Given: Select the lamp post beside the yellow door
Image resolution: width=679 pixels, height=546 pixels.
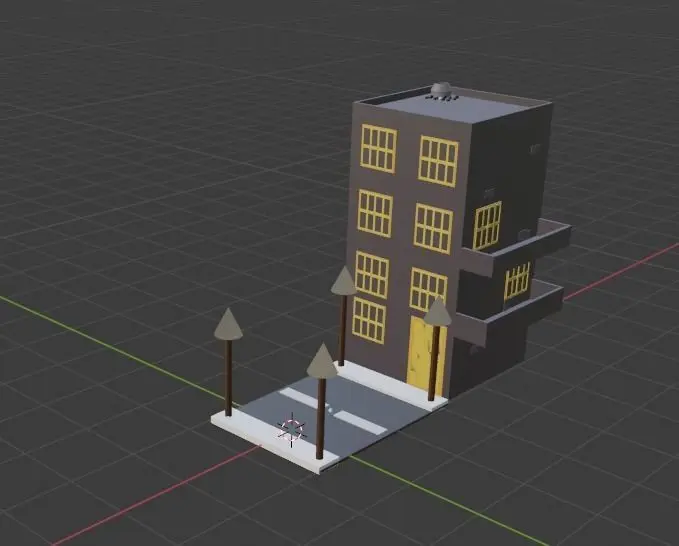Looking at the screenshot, I should click(x=436, y=349).
